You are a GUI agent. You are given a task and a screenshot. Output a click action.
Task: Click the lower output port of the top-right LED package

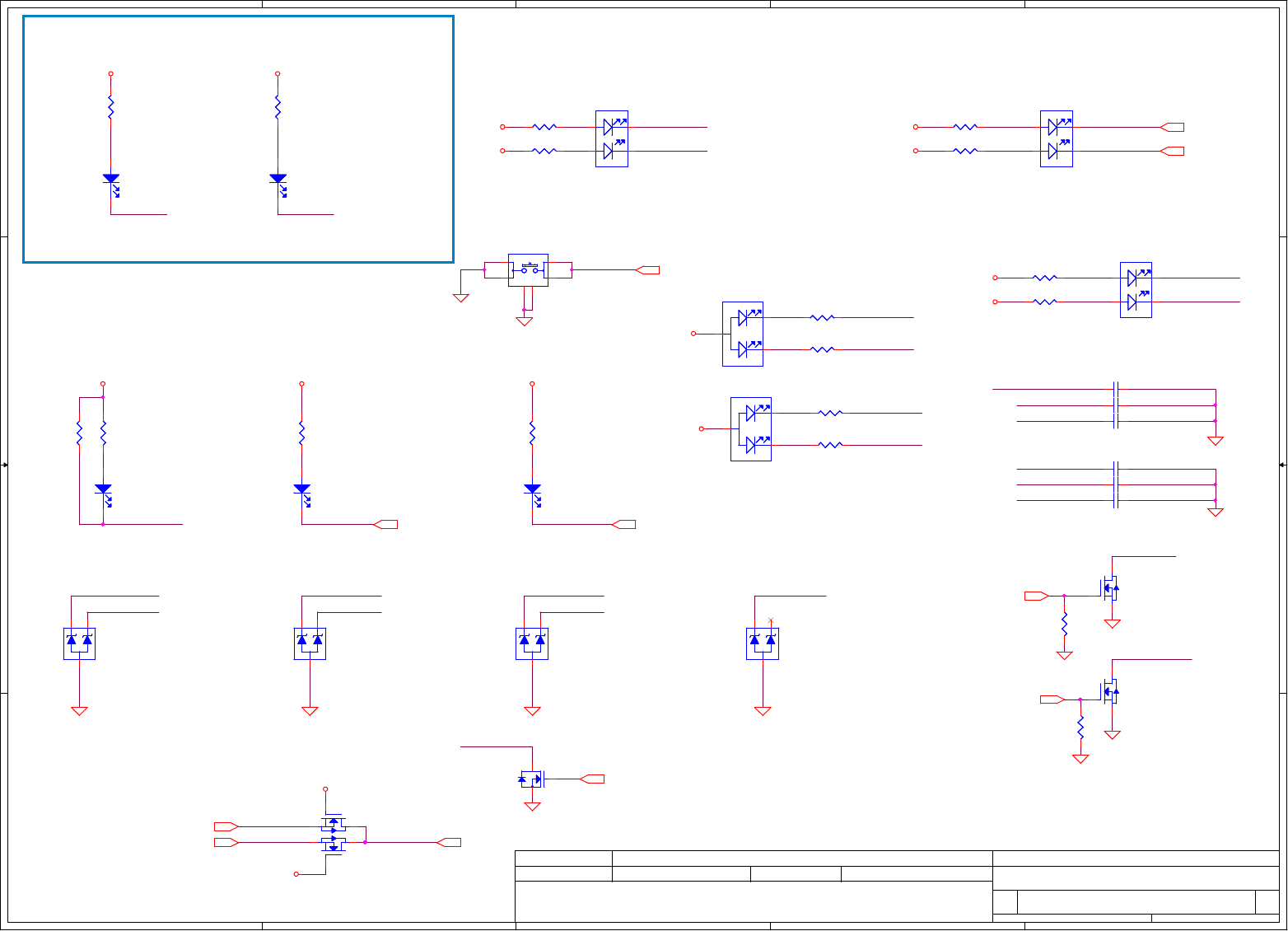click(1172, 151)
